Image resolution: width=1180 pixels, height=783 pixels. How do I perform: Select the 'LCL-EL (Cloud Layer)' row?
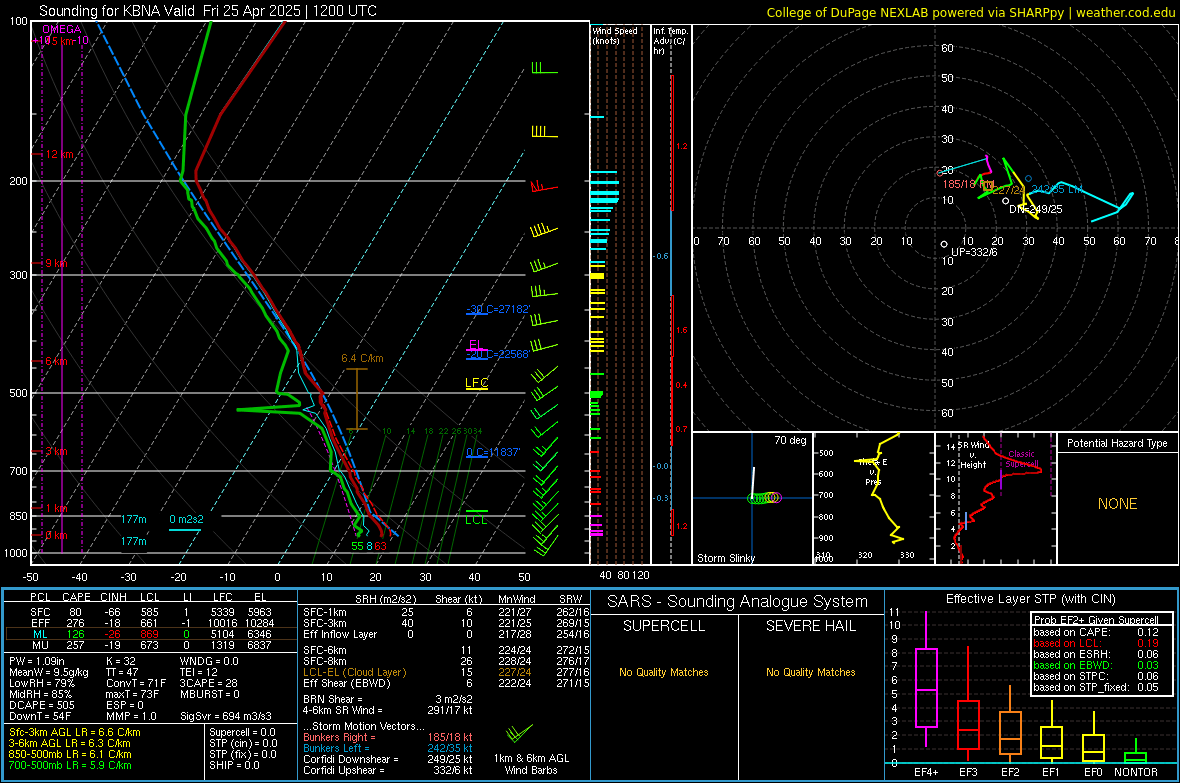tap(445, 672)
